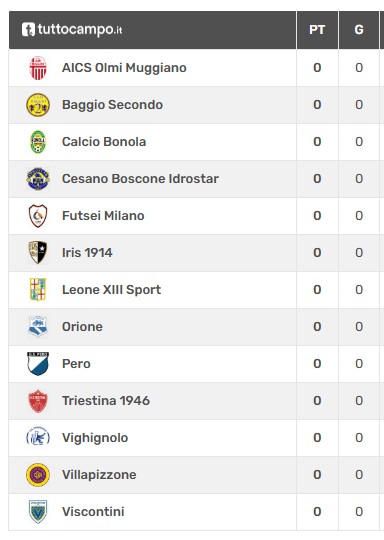Click the Orione team logo

click(38, 326)
